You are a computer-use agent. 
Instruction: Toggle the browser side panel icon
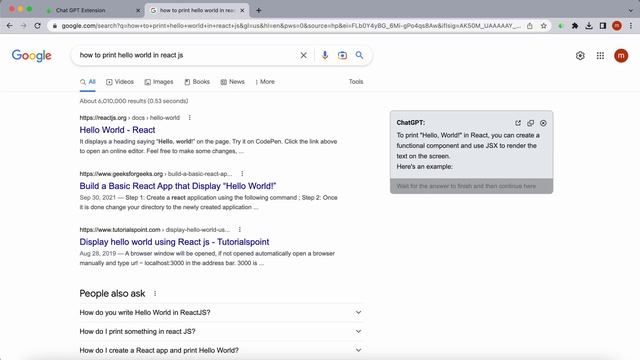(603, 26)
